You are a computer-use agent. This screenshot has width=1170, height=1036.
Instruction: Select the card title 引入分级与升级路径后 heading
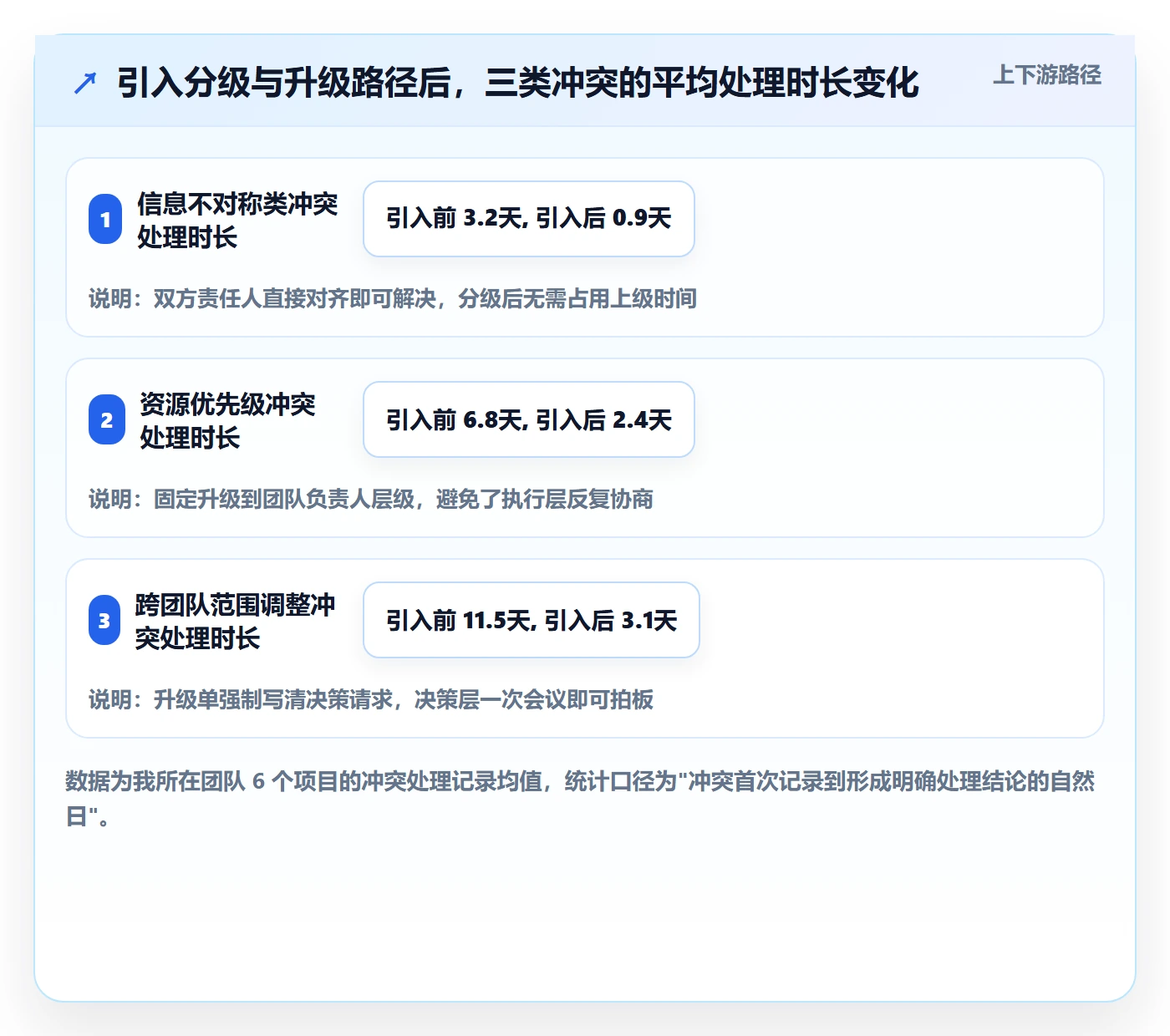(518, 82)
